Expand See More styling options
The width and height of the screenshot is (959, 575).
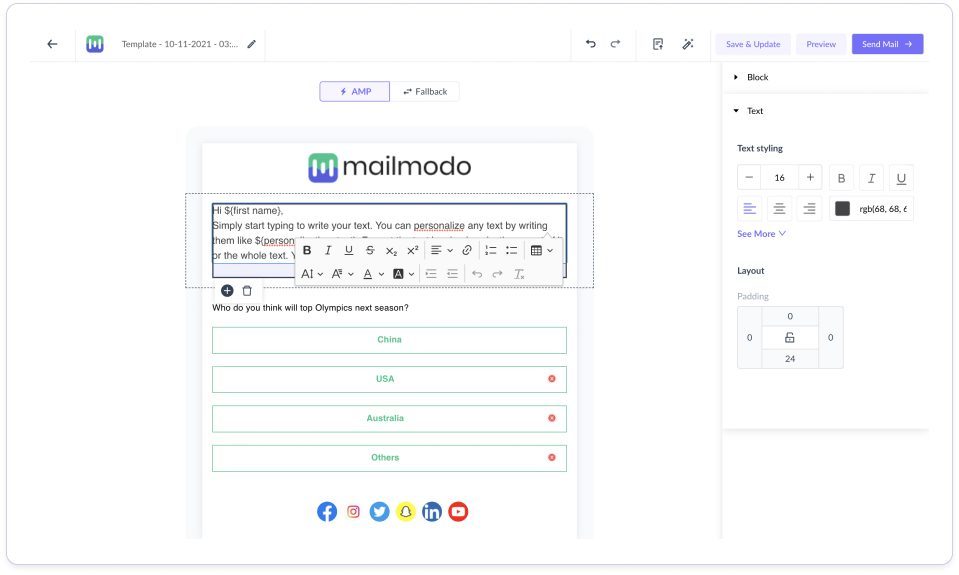tap(761, 234)
